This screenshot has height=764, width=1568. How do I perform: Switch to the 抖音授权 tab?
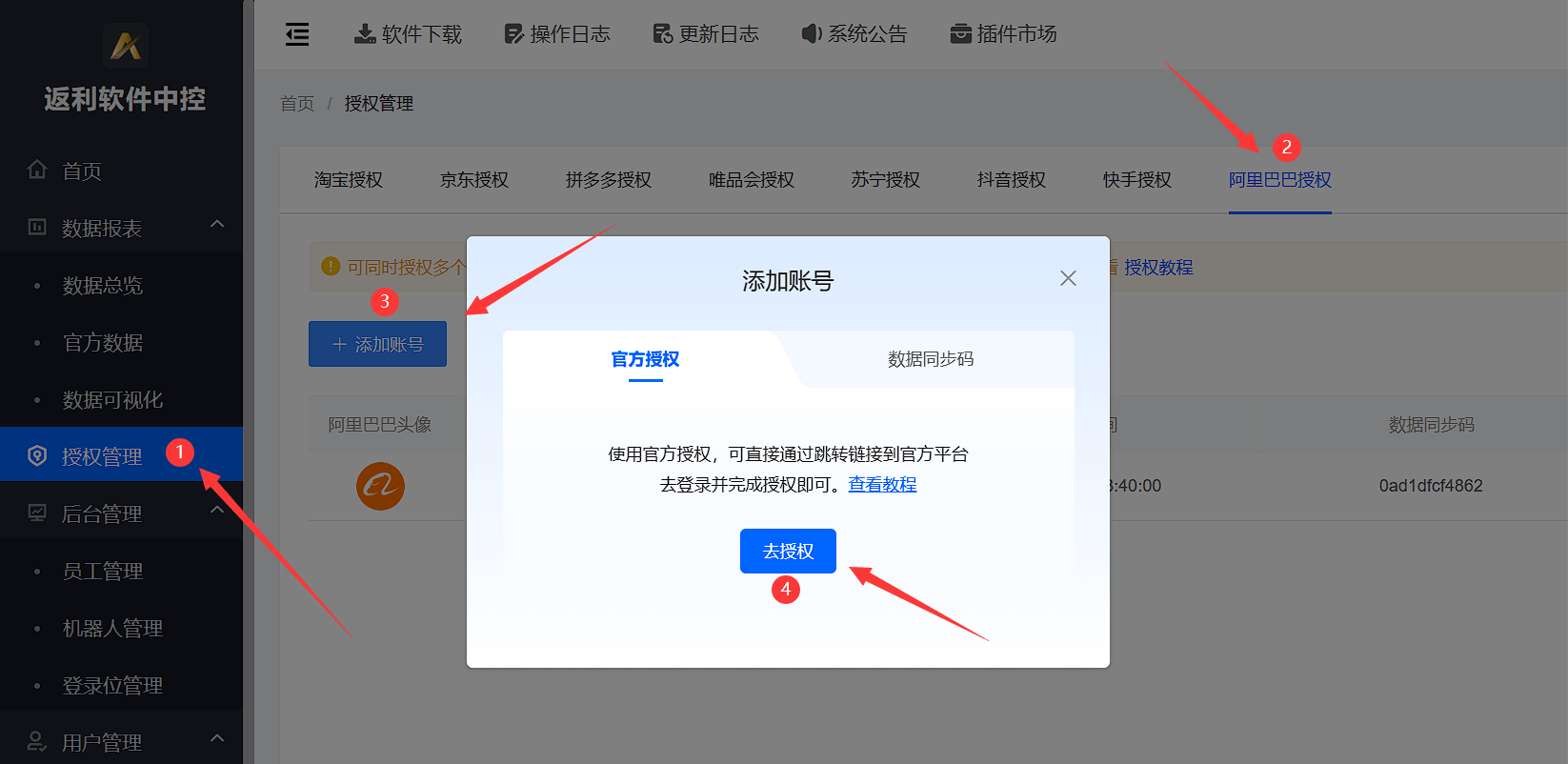pos(1011,180)
